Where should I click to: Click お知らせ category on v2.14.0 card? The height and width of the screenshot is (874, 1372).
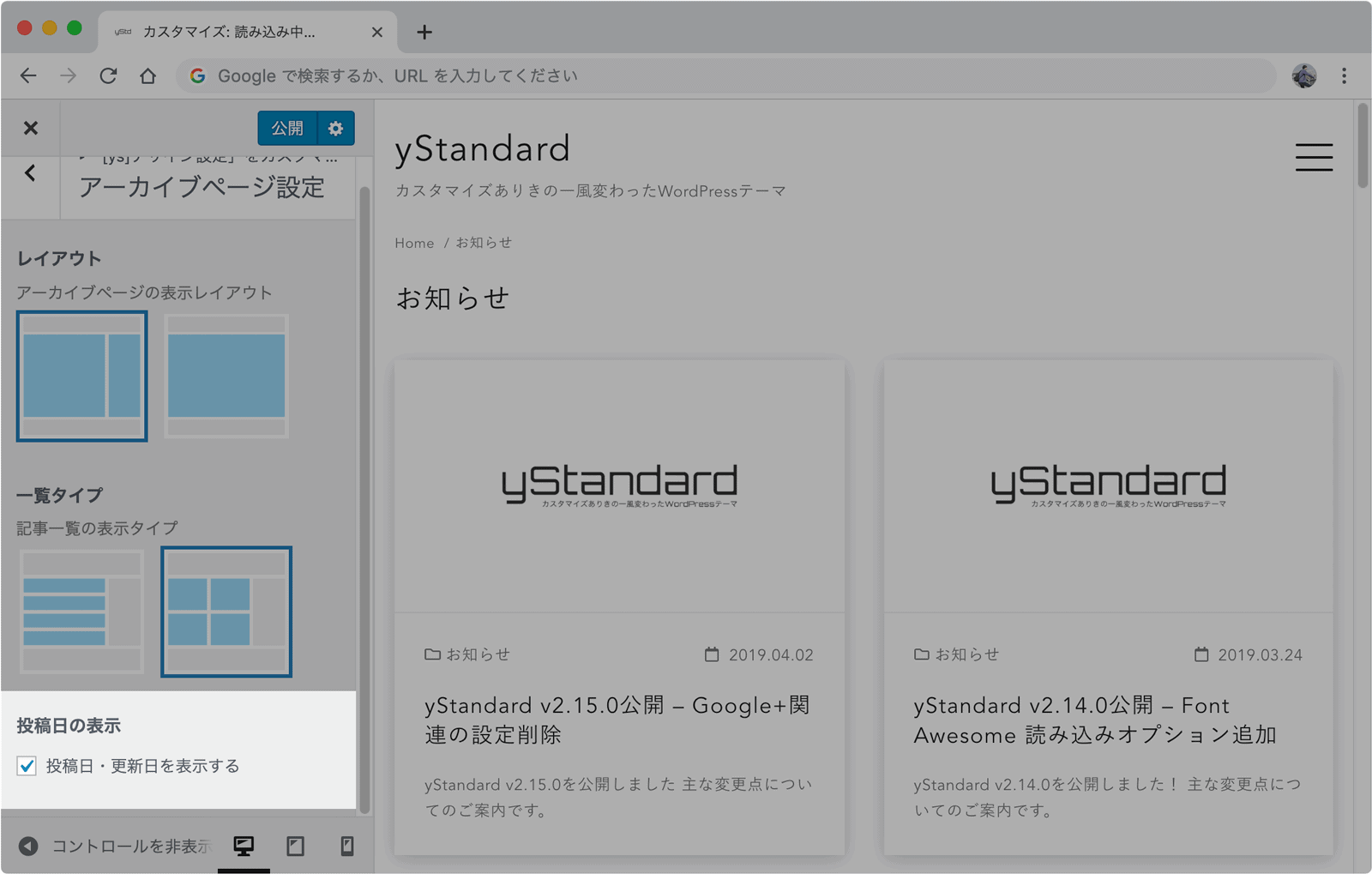pos(967,654)
